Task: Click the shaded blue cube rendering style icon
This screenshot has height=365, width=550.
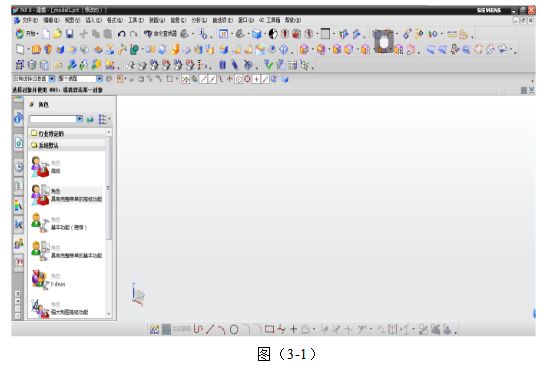Action: tap(257, 34)
